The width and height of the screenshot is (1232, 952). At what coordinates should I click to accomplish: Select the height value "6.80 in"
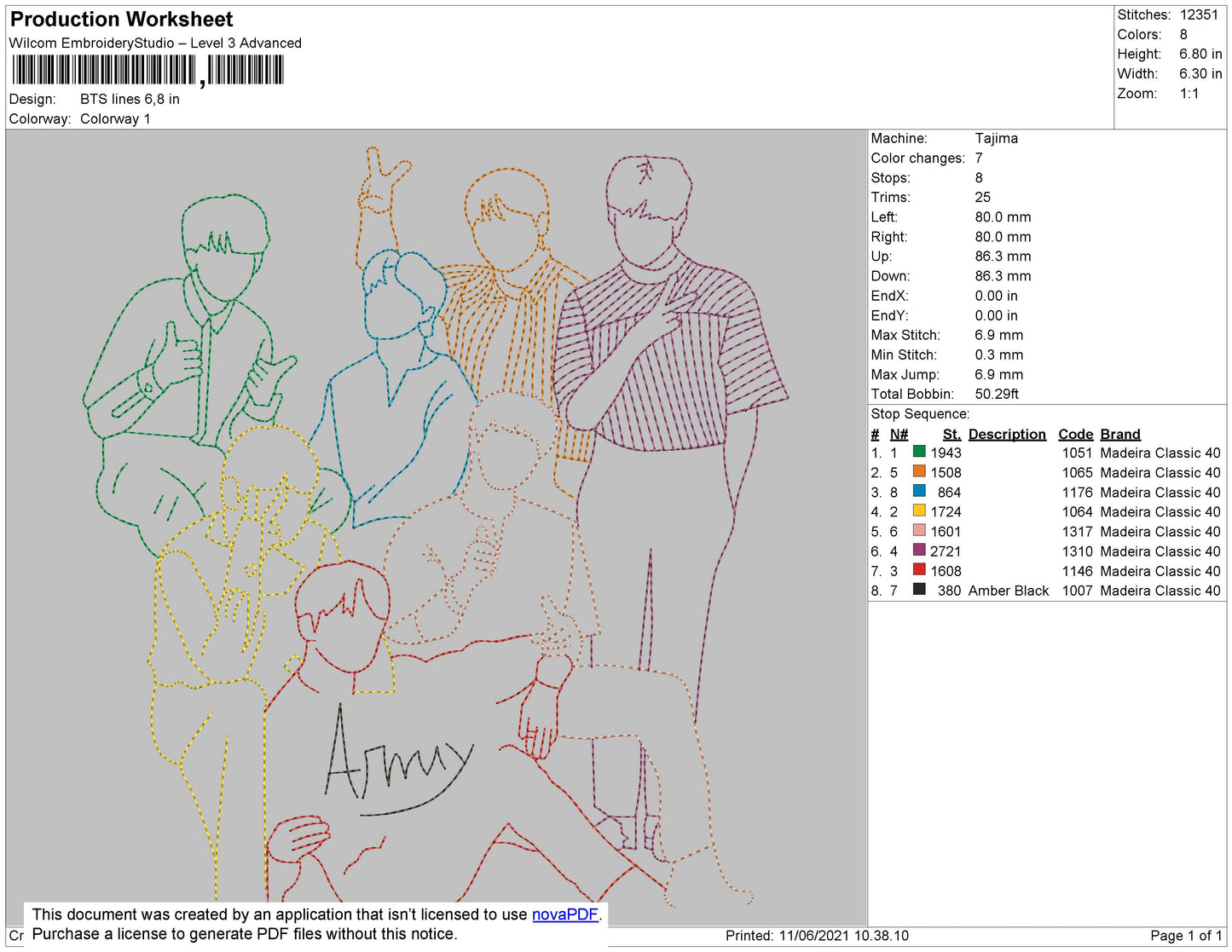(1200, 54)
